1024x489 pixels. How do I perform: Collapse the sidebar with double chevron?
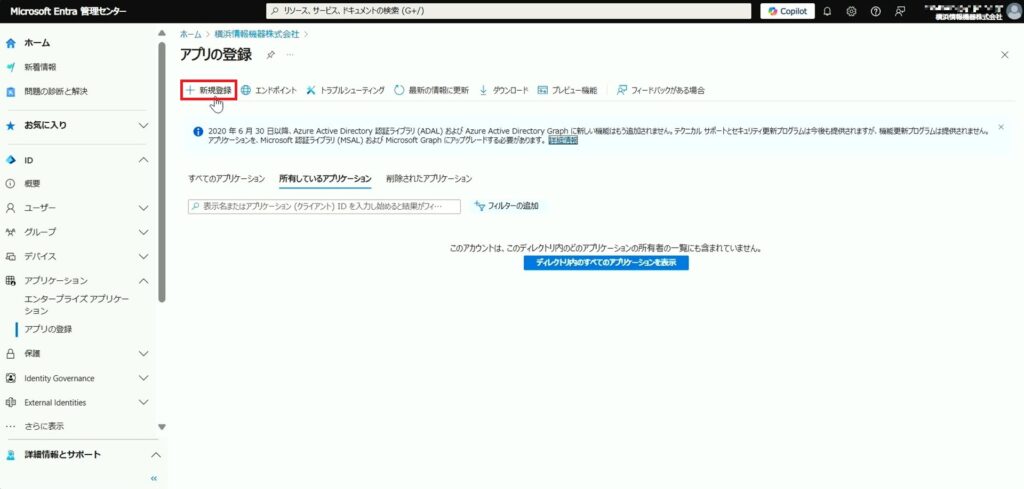coord(154,478)
